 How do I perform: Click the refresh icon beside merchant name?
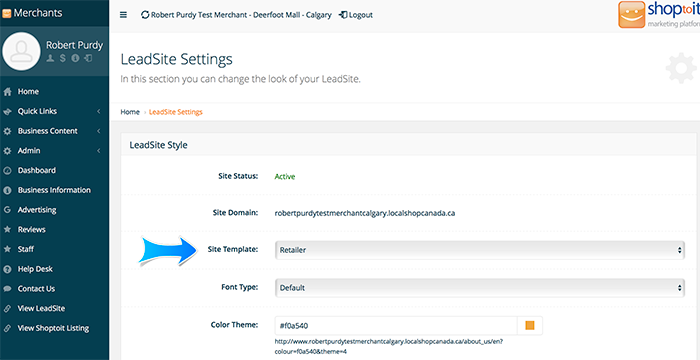145,15
